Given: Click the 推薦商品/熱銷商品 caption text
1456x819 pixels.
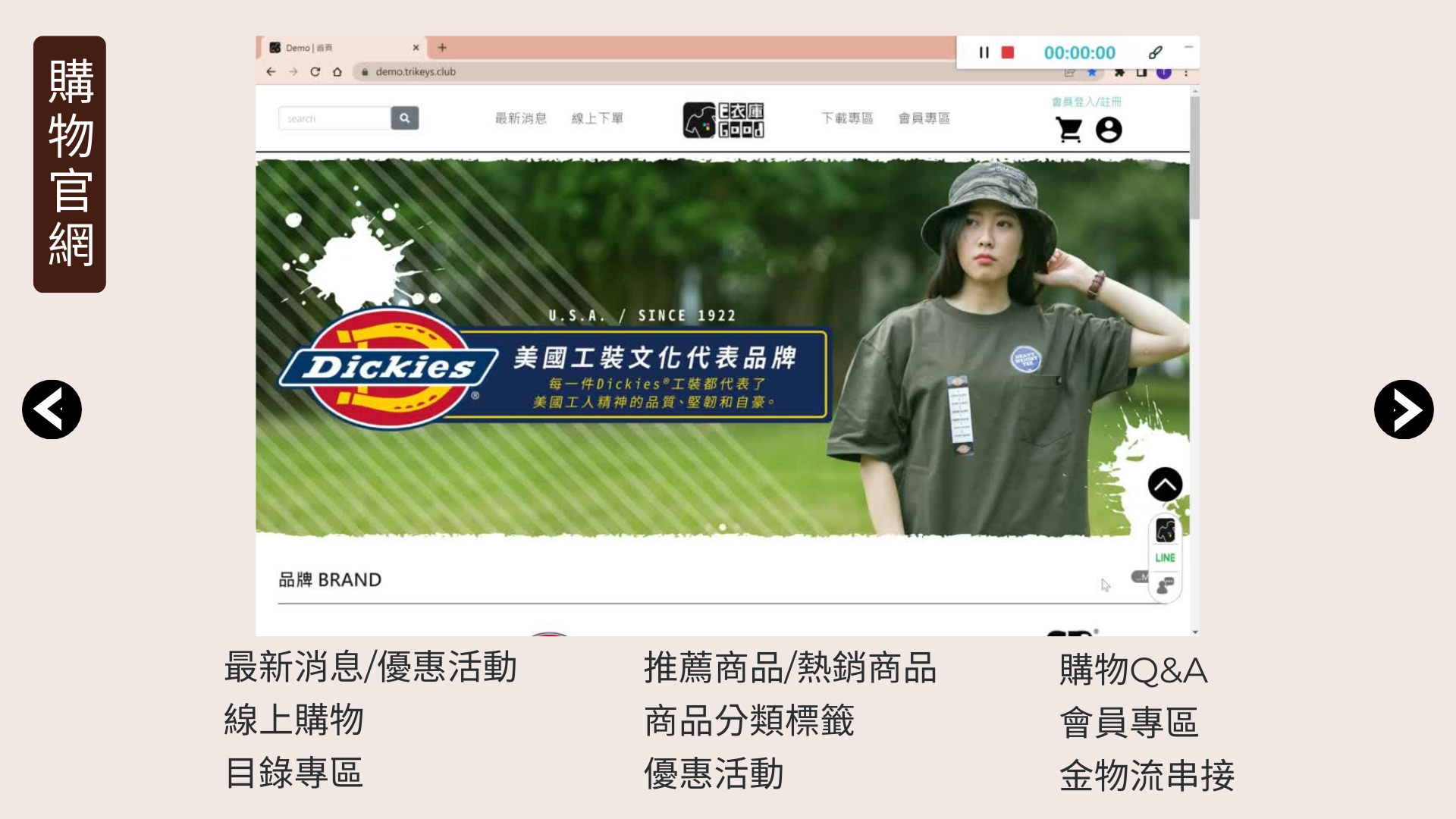Looking at the screenshot, I should pos(790,668).
